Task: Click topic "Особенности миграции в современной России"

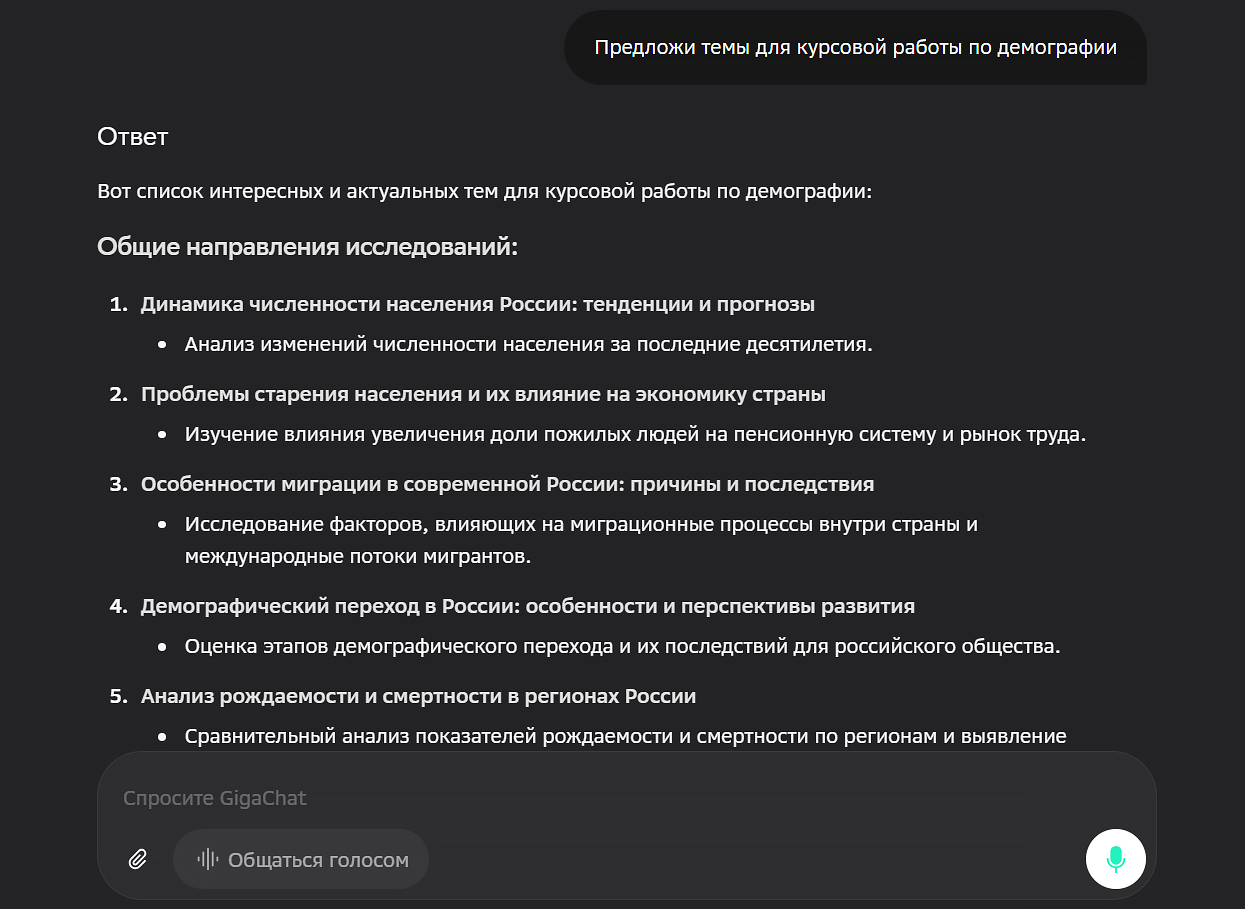Action: pyautogui.click(x=509, y=484)
